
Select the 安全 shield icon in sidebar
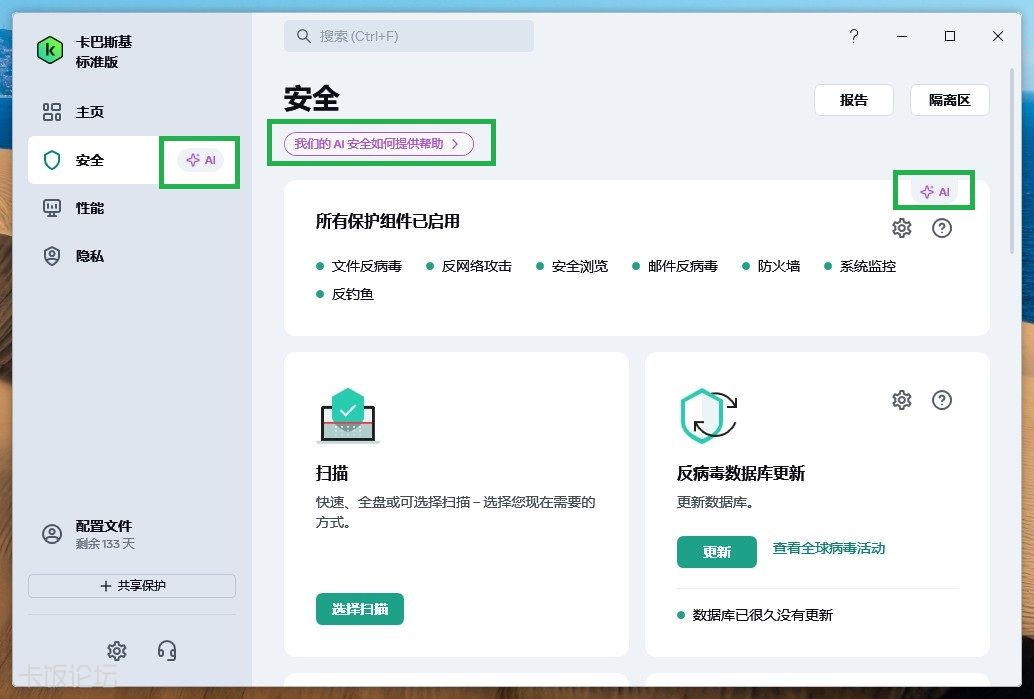point(51,160)
